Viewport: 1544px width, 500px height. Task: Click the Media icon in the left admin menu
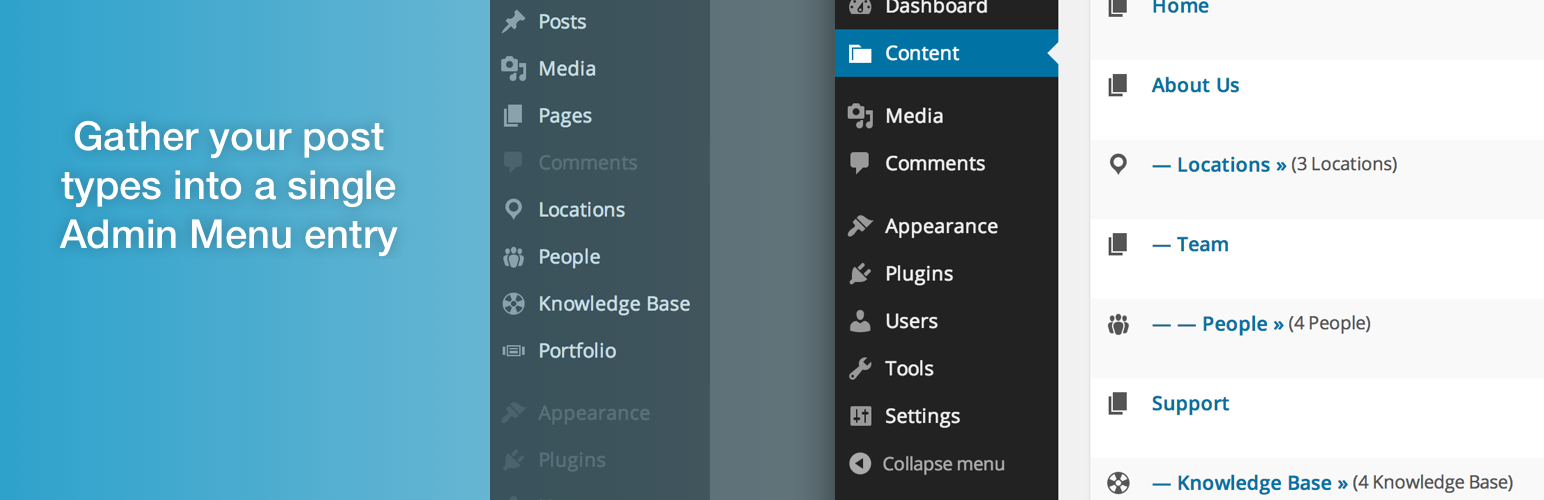tap(513, 68)
